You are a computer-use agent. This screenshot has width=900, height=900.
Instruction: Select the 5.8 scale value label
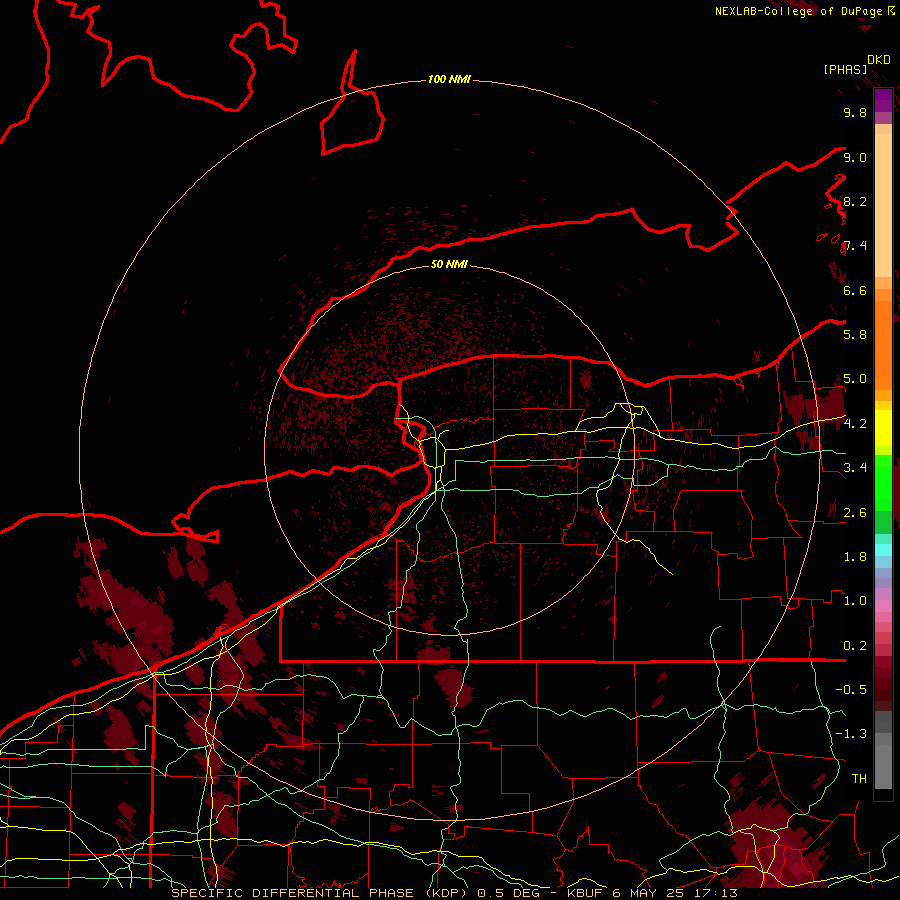click(855, 334)
